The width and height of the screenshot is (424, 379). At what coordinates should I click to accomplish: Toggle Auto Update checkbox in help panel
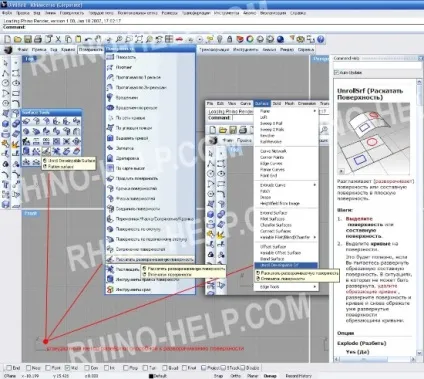pyautogui.click(x=336, y=72)
